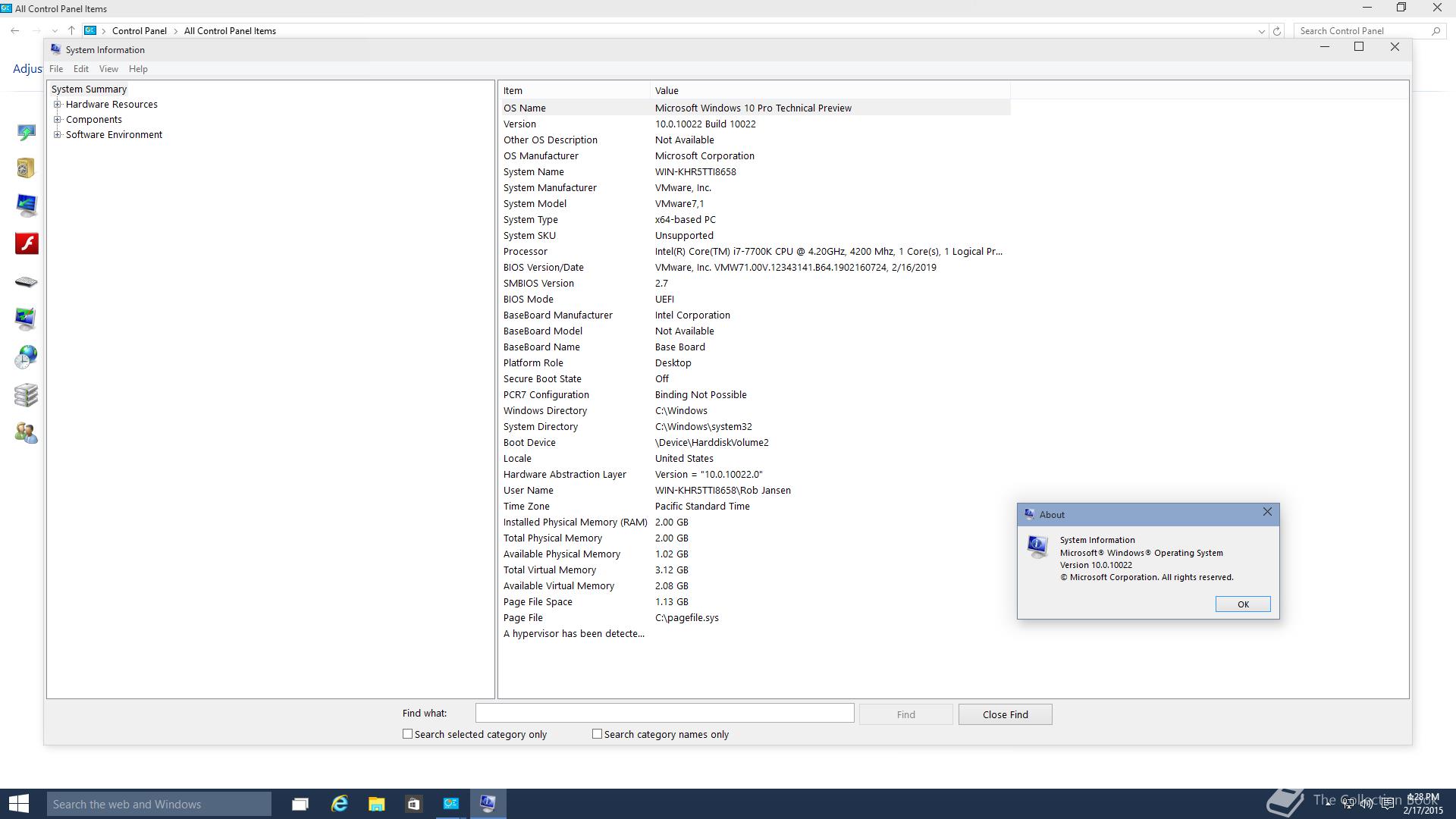The width and height of the screenshot is (1456, 819).
Task: Click the monitor with green arrow icon
Action: tap(26, 206)
